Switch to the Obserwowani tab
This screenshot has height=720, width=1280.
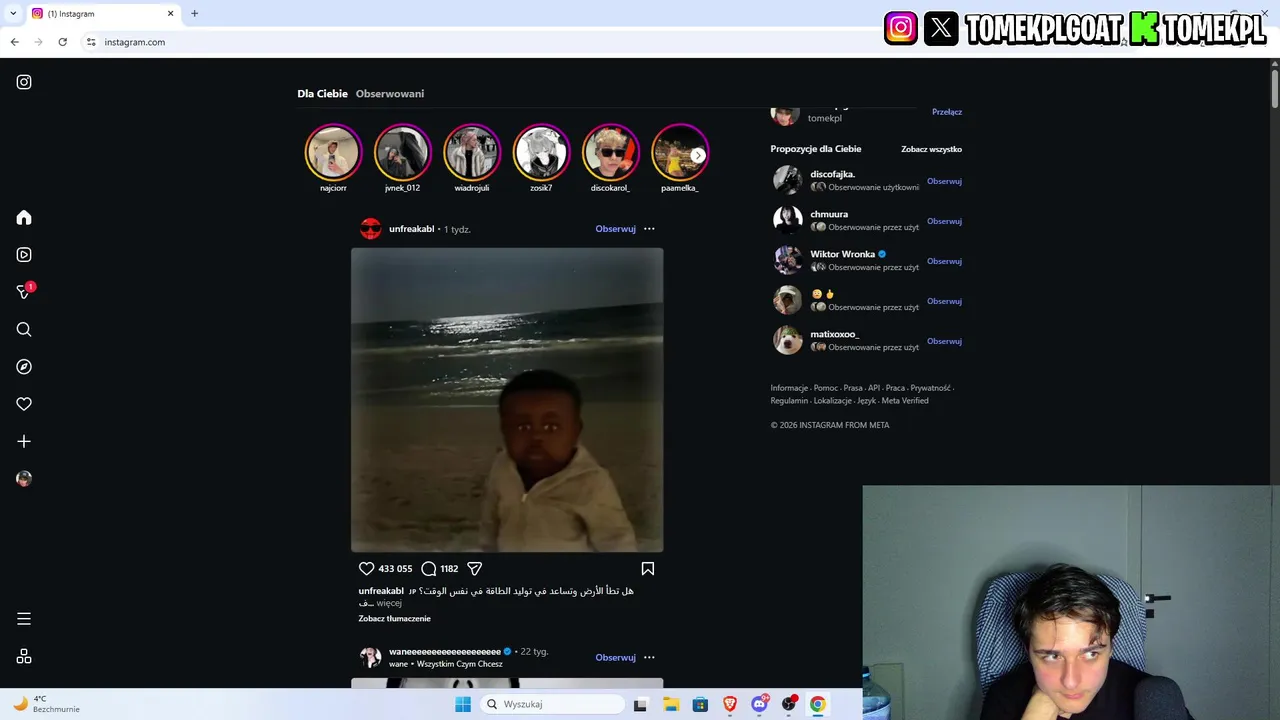[x=390, y=93]
